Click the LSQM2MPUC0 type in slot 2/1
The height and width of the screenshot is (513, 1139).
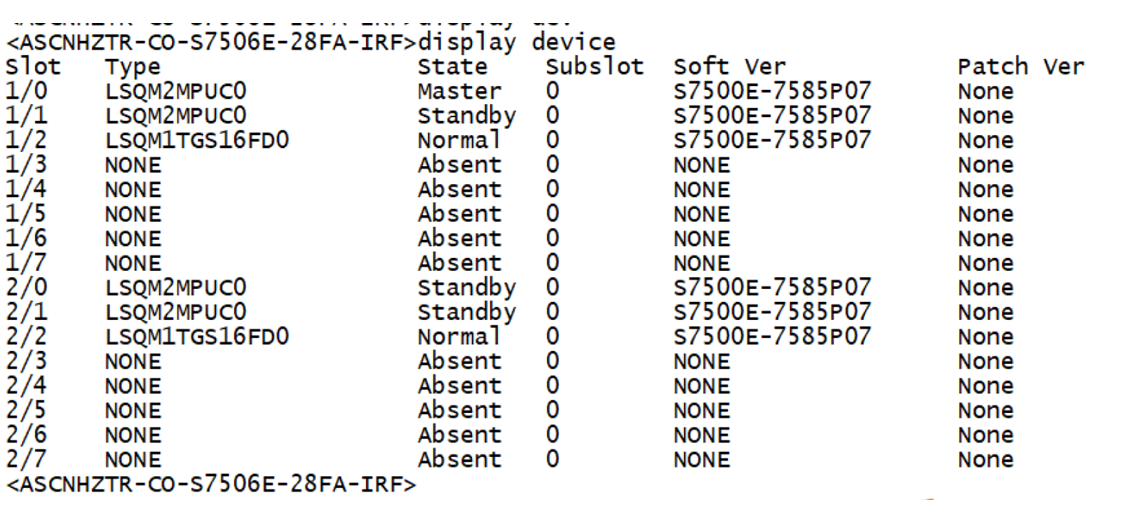176,313
